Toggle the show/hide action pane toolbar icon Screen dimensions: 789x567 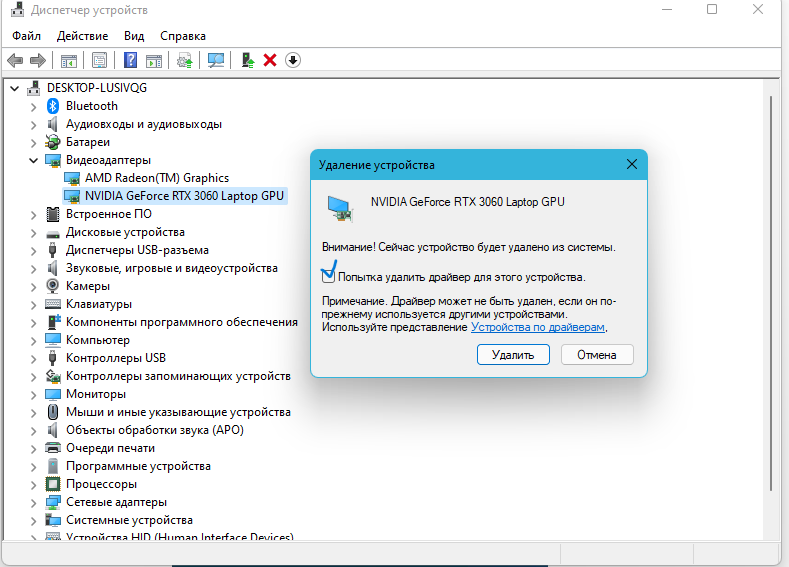(154, 60)
